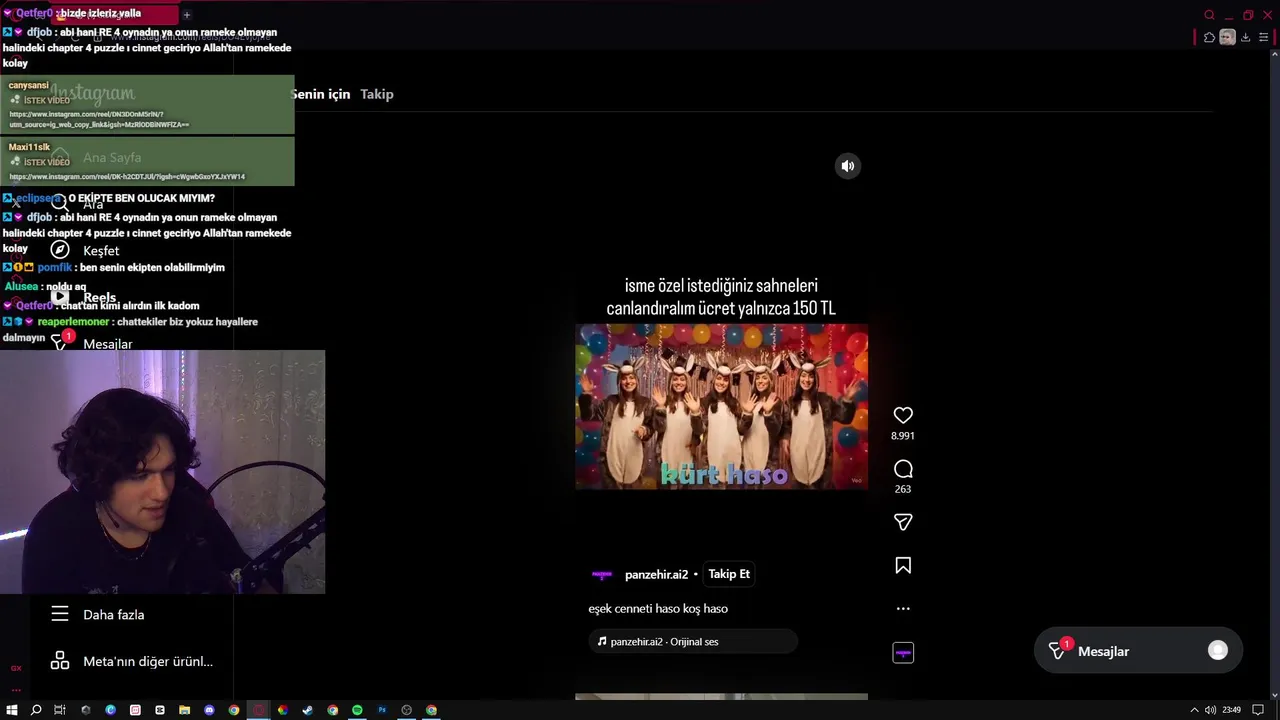The width and height of the screenshot is (1280, 720).
Task: Switch to the Senin için tab
Action: point(320,94)
